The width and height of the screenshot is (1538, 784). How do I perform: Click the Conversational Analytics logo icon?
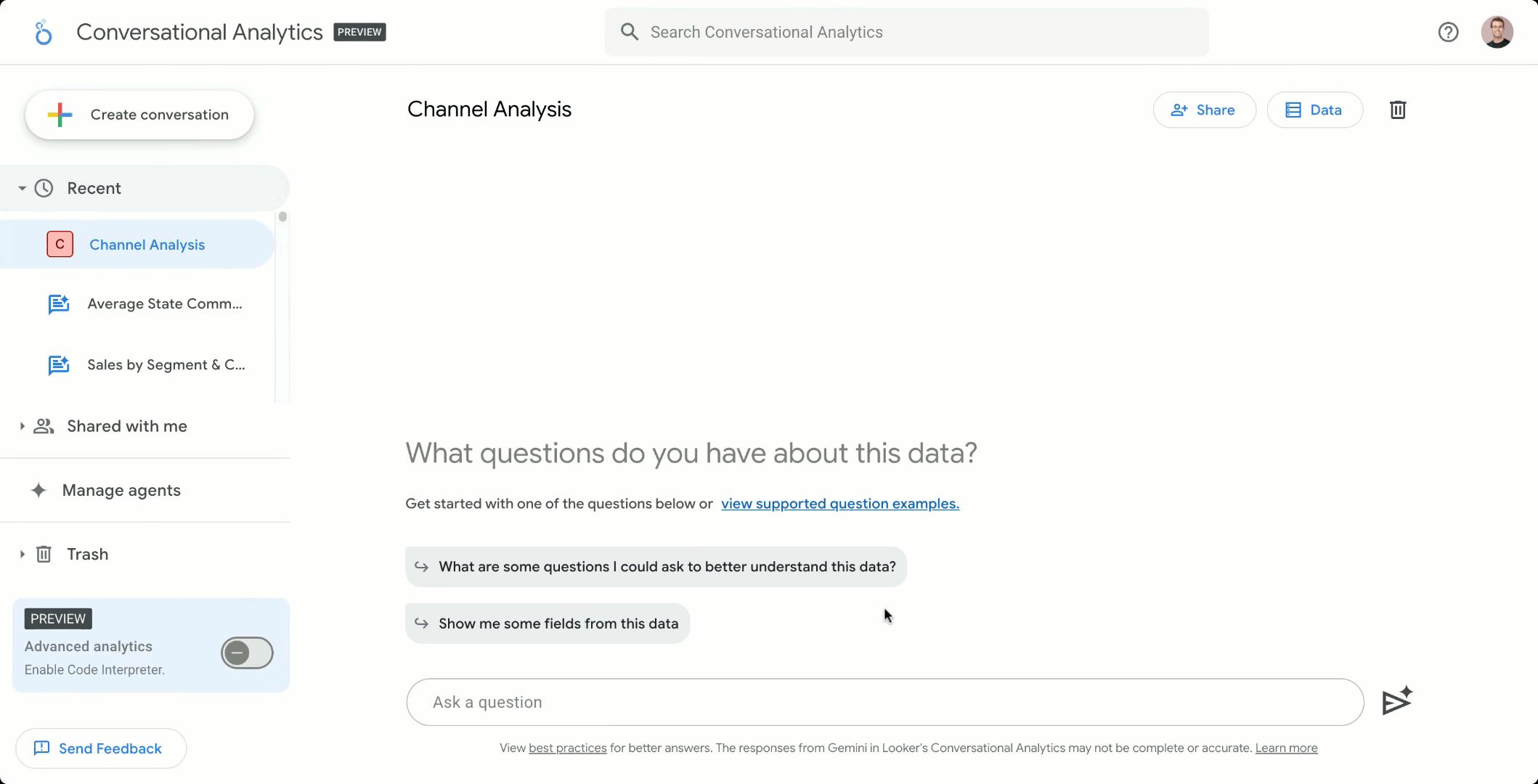click(x=44, y=32)
